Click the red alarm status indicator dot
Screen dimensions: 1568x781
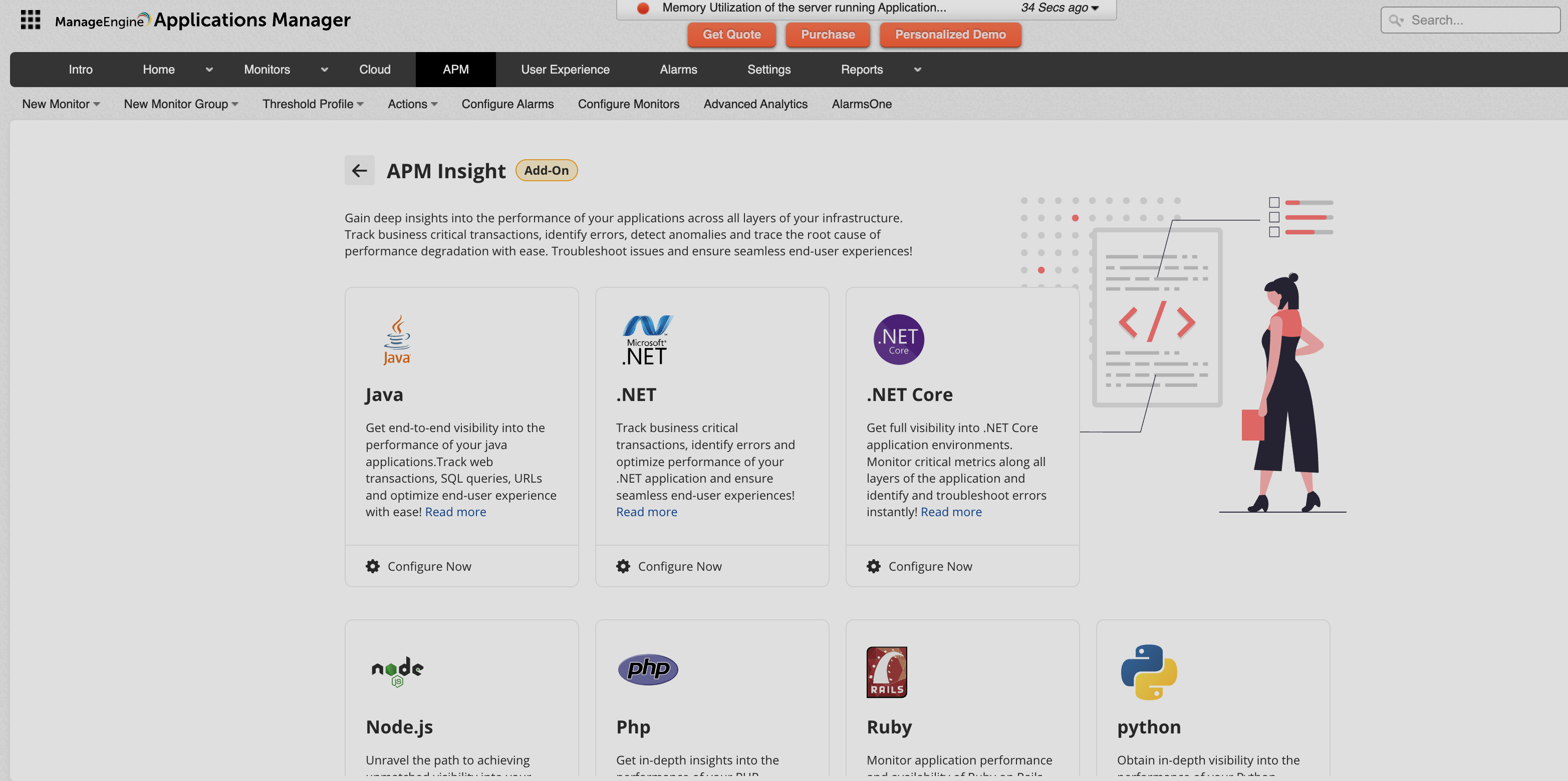(x=643, y=9)
